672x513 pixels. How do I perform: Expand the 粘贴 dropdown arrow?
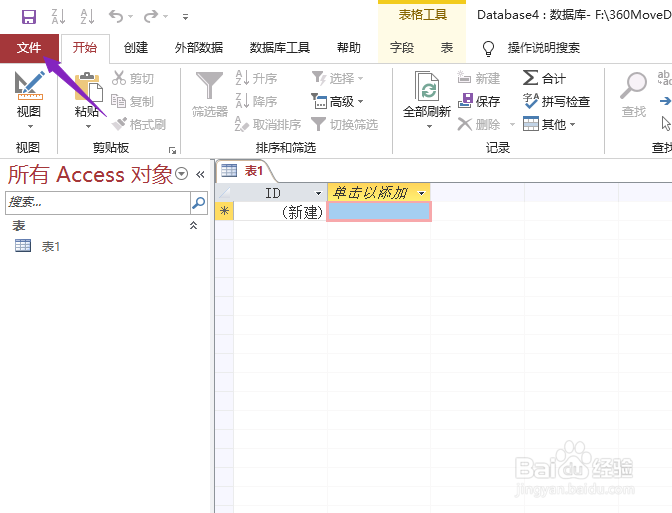click(x=88, y=126)
